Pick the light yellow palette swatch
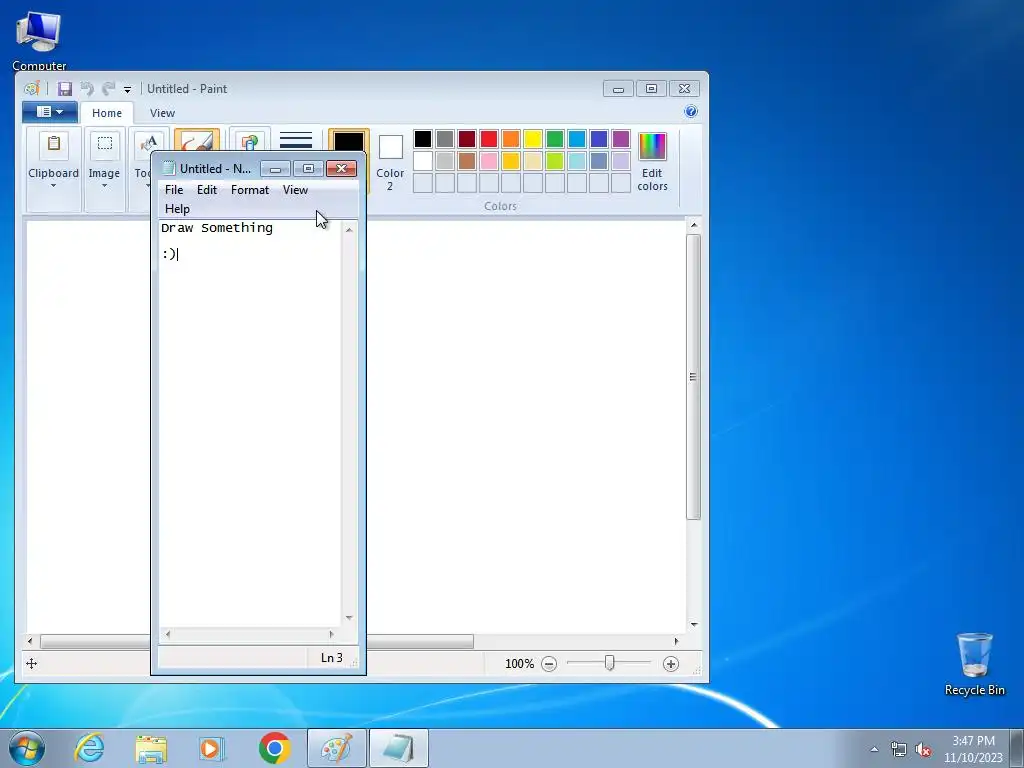The image size is (1024, 768). (533, 161)
